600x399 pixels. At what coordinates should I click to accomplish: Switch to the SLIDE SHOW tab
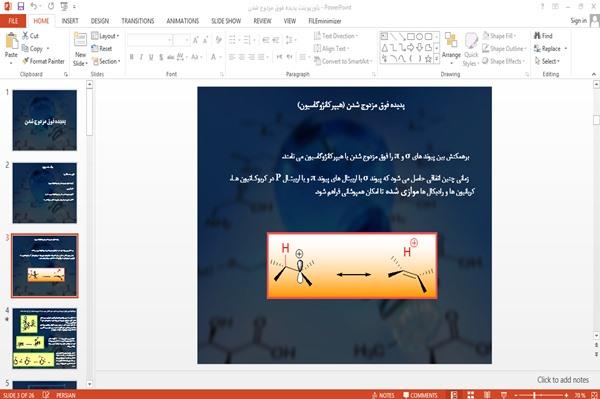(226, 21)
